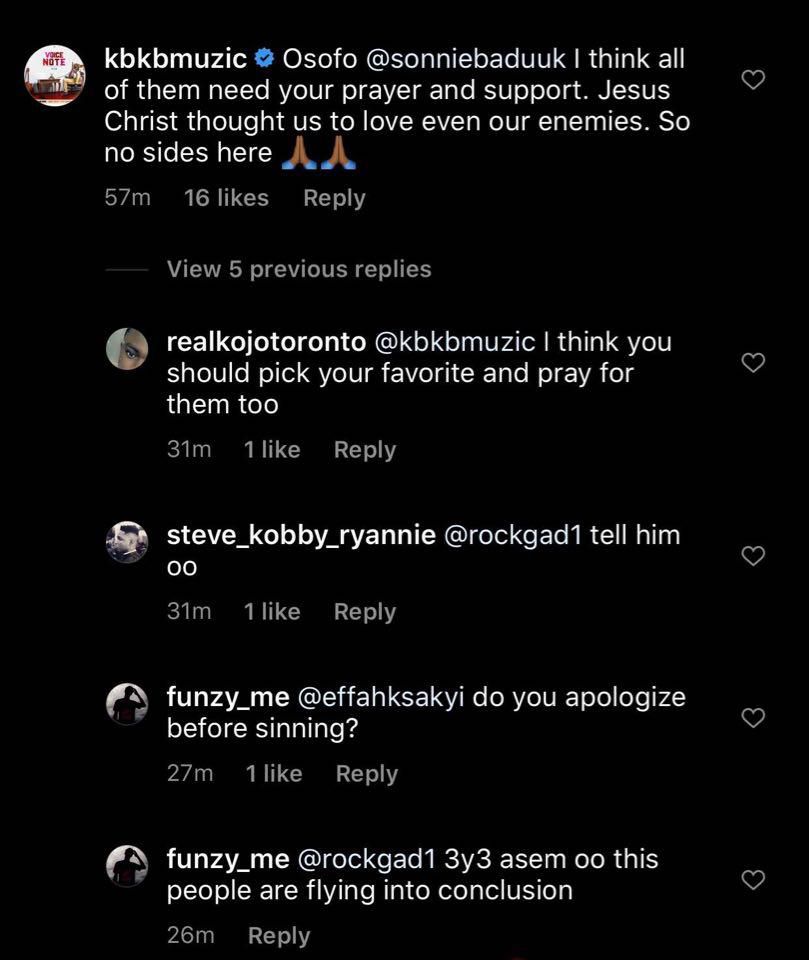Expand View 5 previous replies
Viewport: 809px width, 960px height.
[299, 269]
